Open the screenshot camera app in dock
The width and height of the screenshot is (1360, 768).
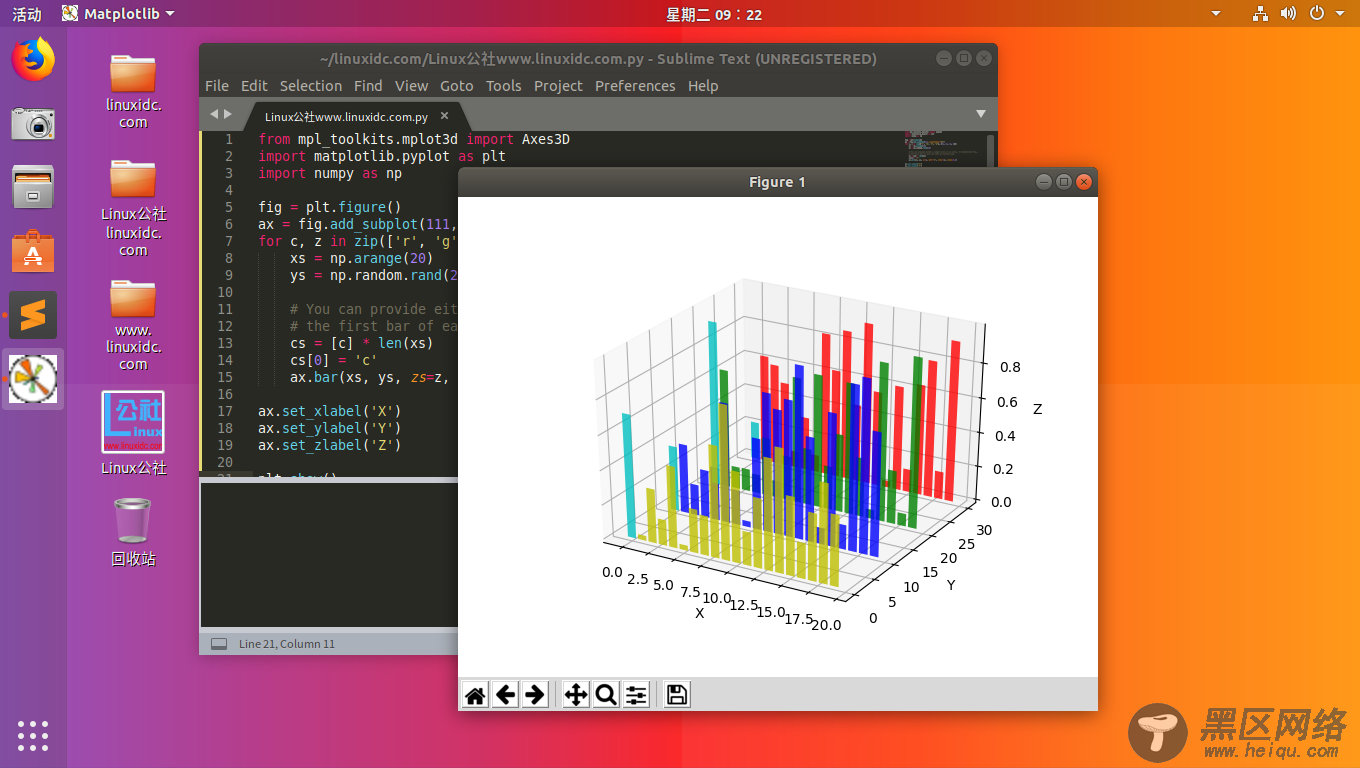coord(33,124)
